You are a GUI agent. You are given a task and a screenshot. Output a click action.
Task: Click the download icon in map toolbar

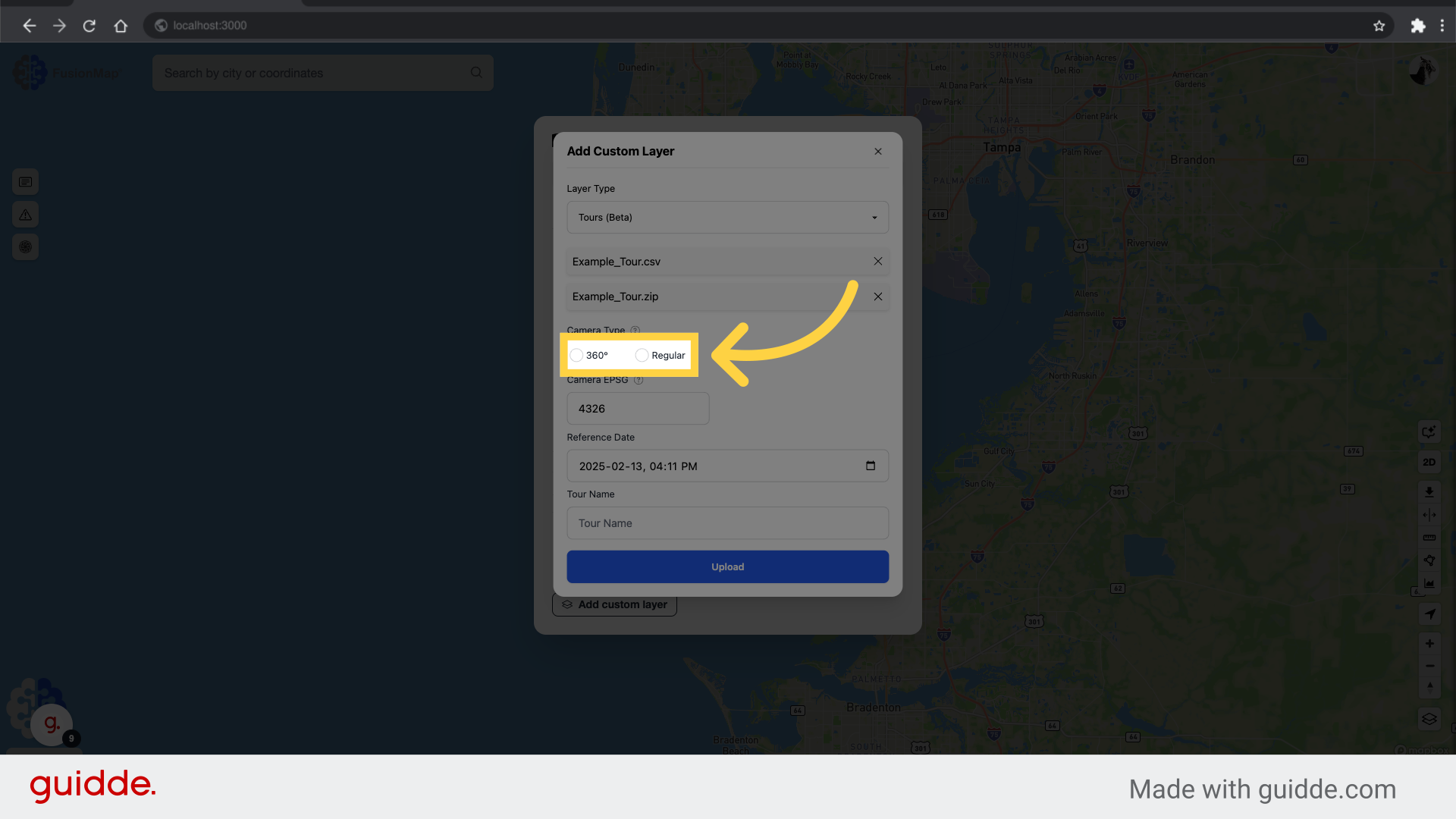pyautogui.click(x=1429, y=491)
